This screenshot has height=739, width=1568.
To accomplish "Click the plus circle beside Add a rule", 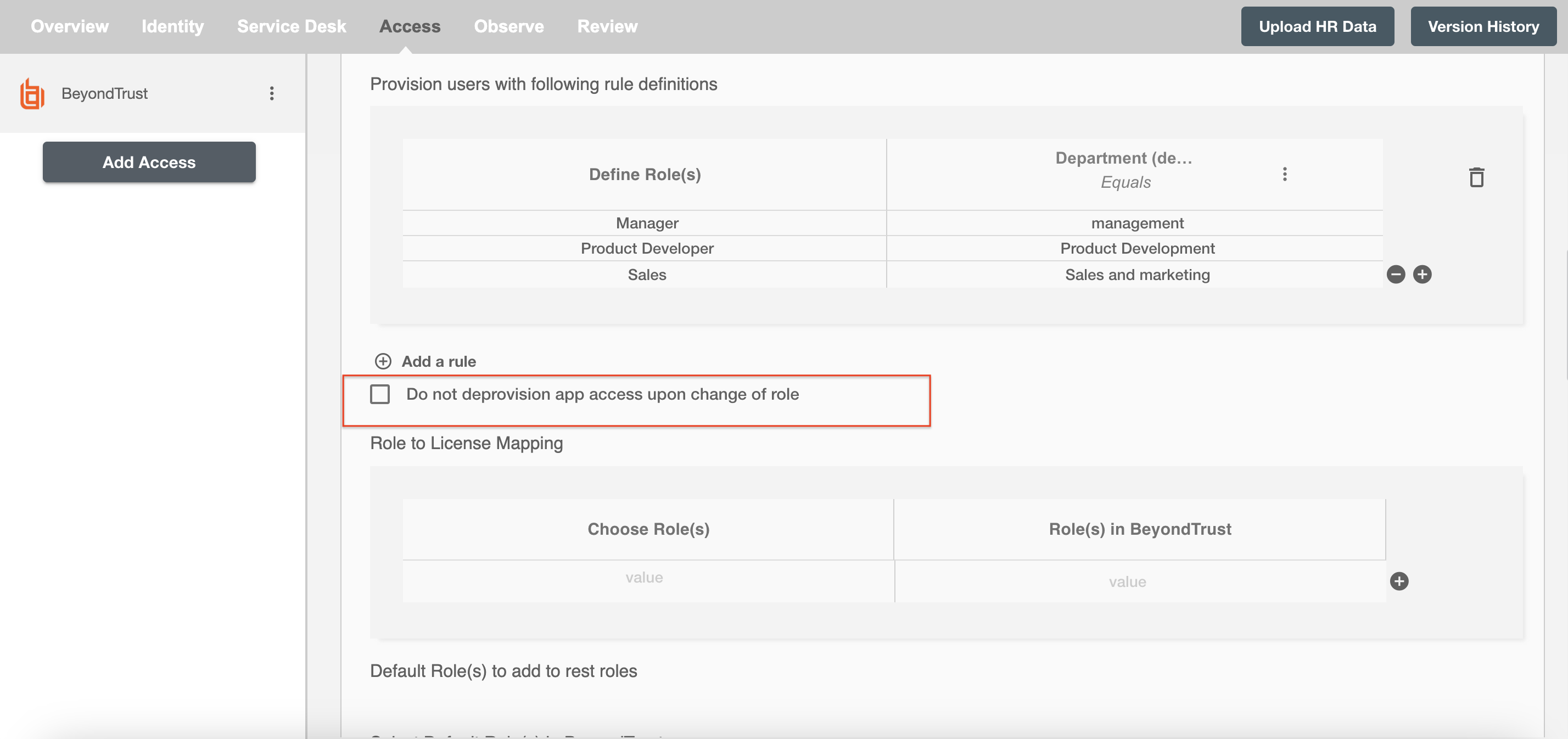I will pos(383,362).
